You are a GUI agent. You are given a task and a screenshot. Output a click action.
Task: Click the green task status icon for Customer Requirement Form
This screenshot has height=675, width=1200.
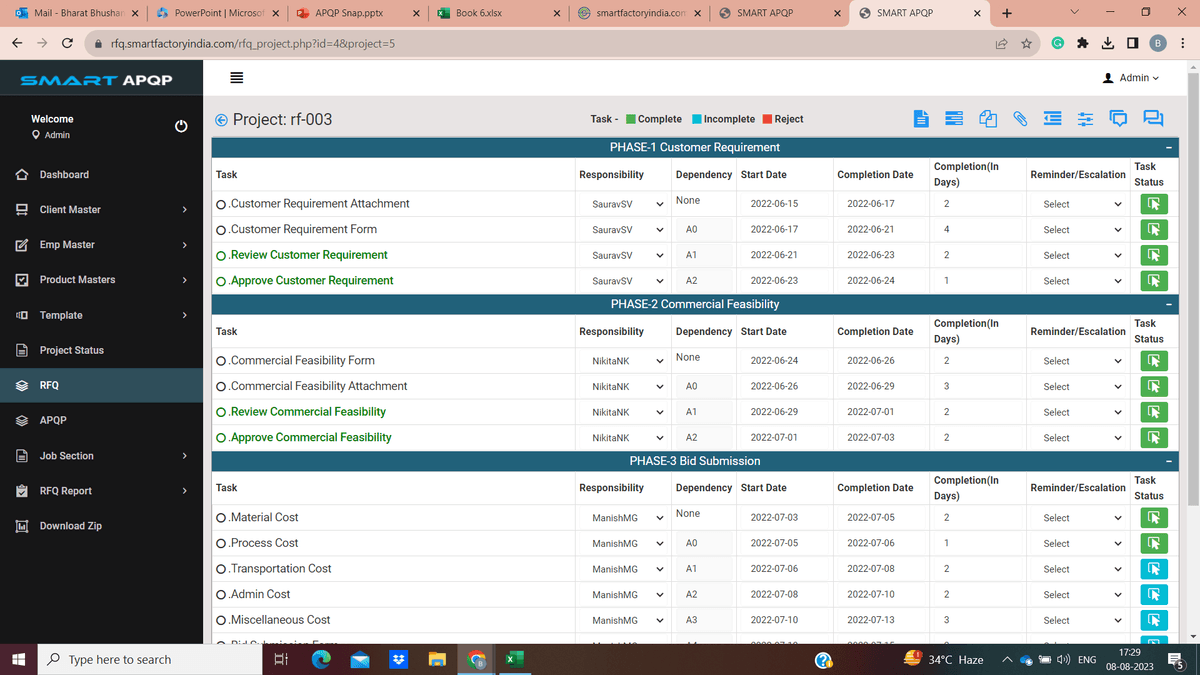pos(1153,228)
